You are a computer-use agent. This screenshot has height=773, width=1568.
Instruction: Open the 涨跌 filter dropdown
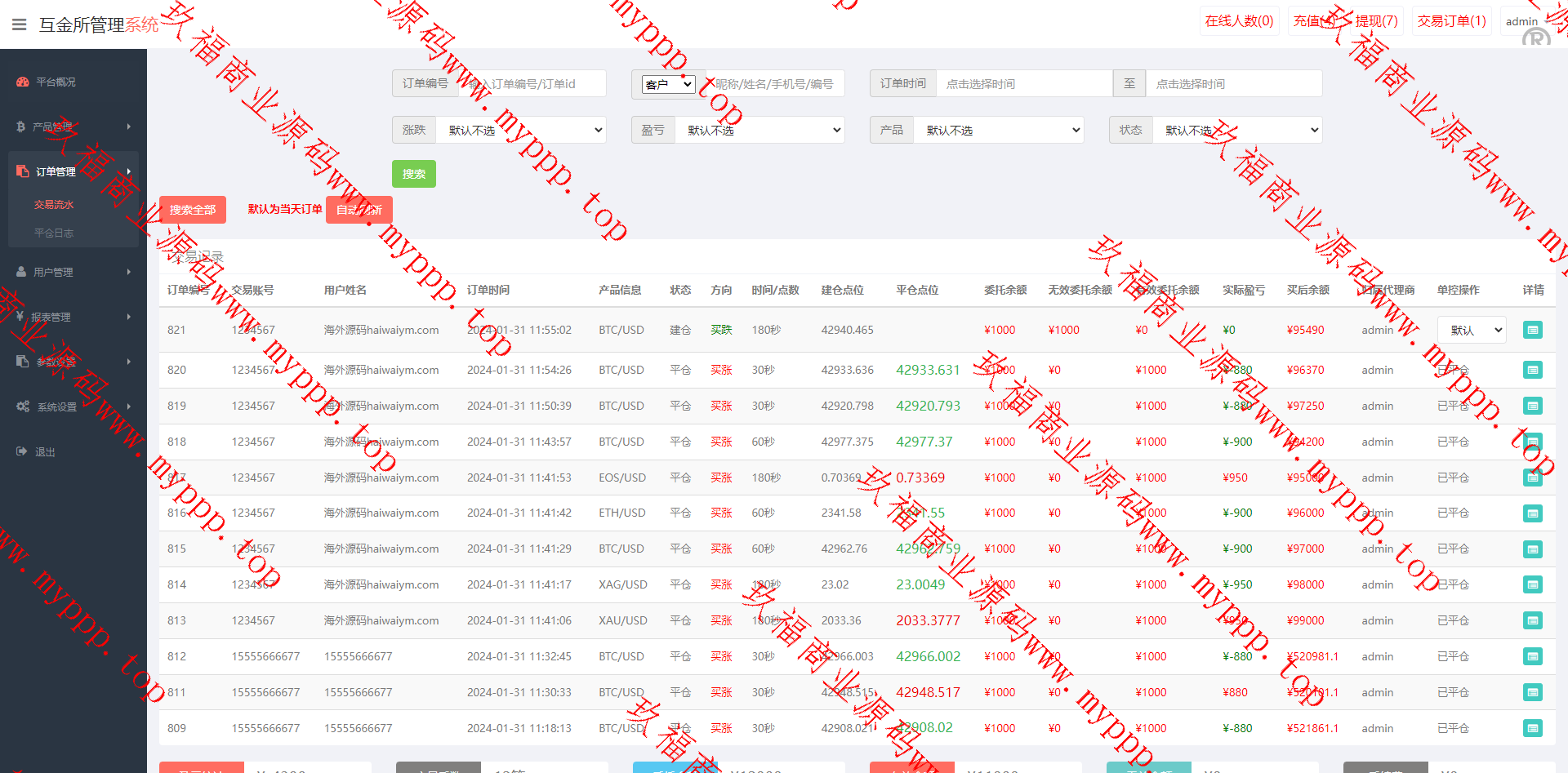(x=521, y=130)
